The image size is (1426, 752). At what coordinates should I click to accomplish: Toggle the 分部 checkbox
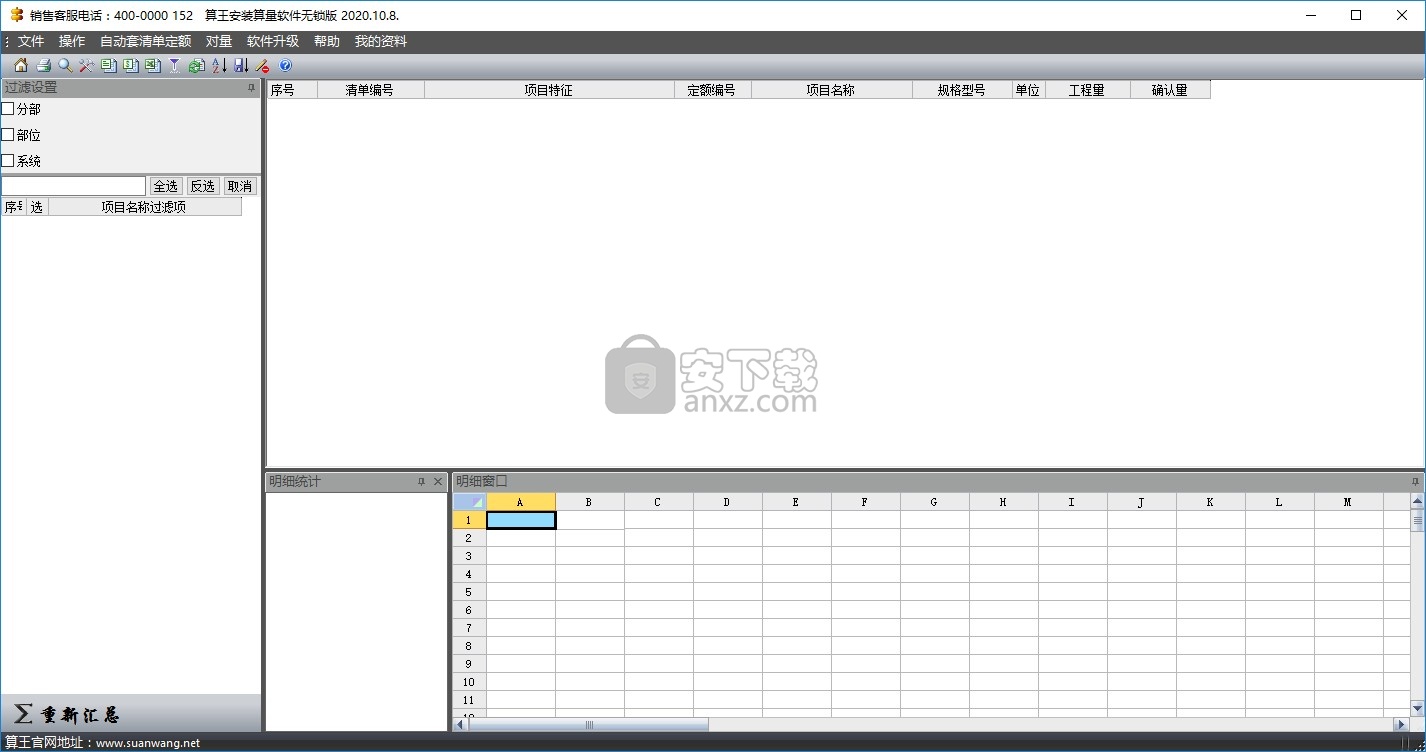click(8, 108)
